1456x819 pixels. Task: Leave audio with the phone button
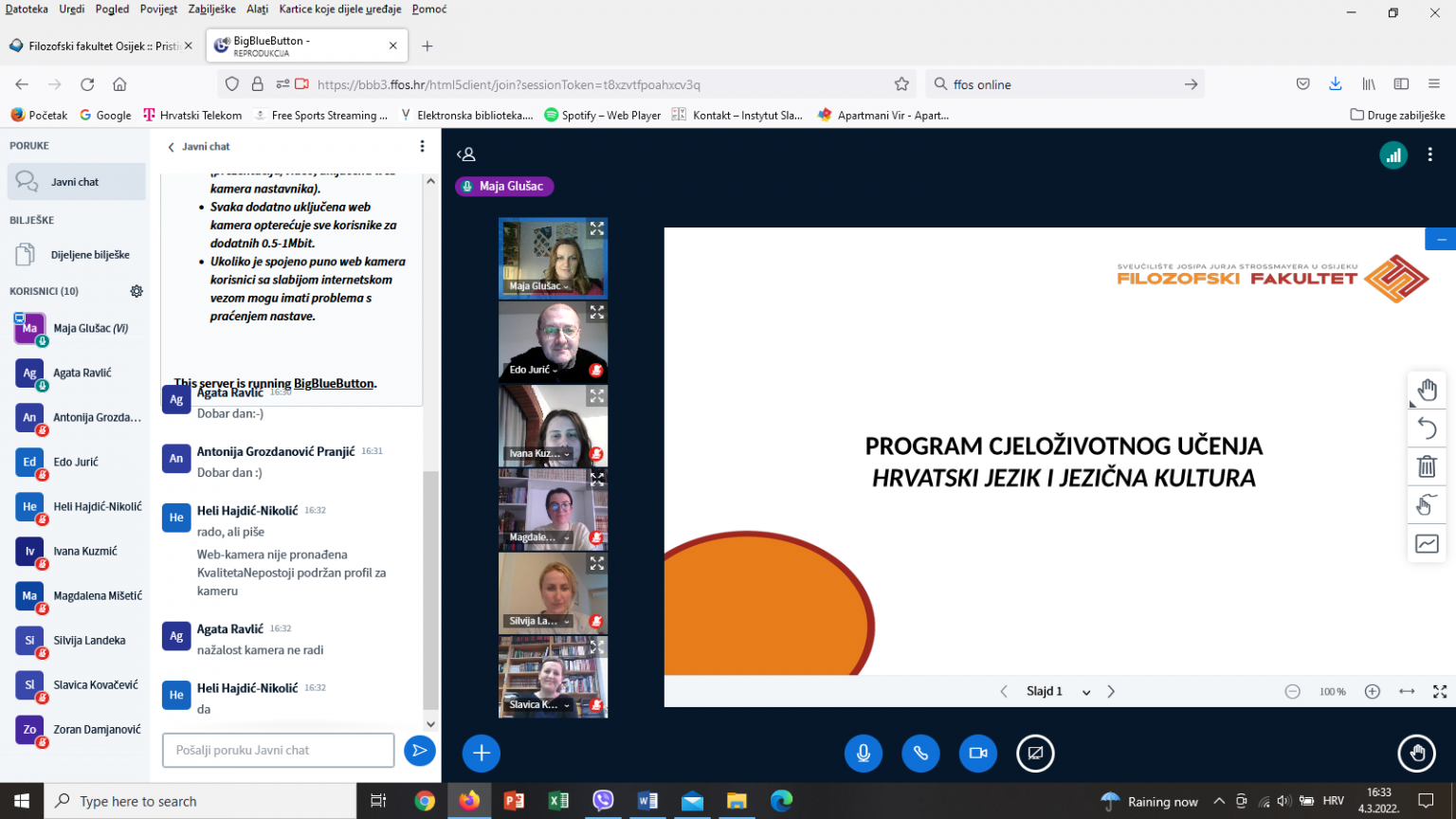click(920, 754)
